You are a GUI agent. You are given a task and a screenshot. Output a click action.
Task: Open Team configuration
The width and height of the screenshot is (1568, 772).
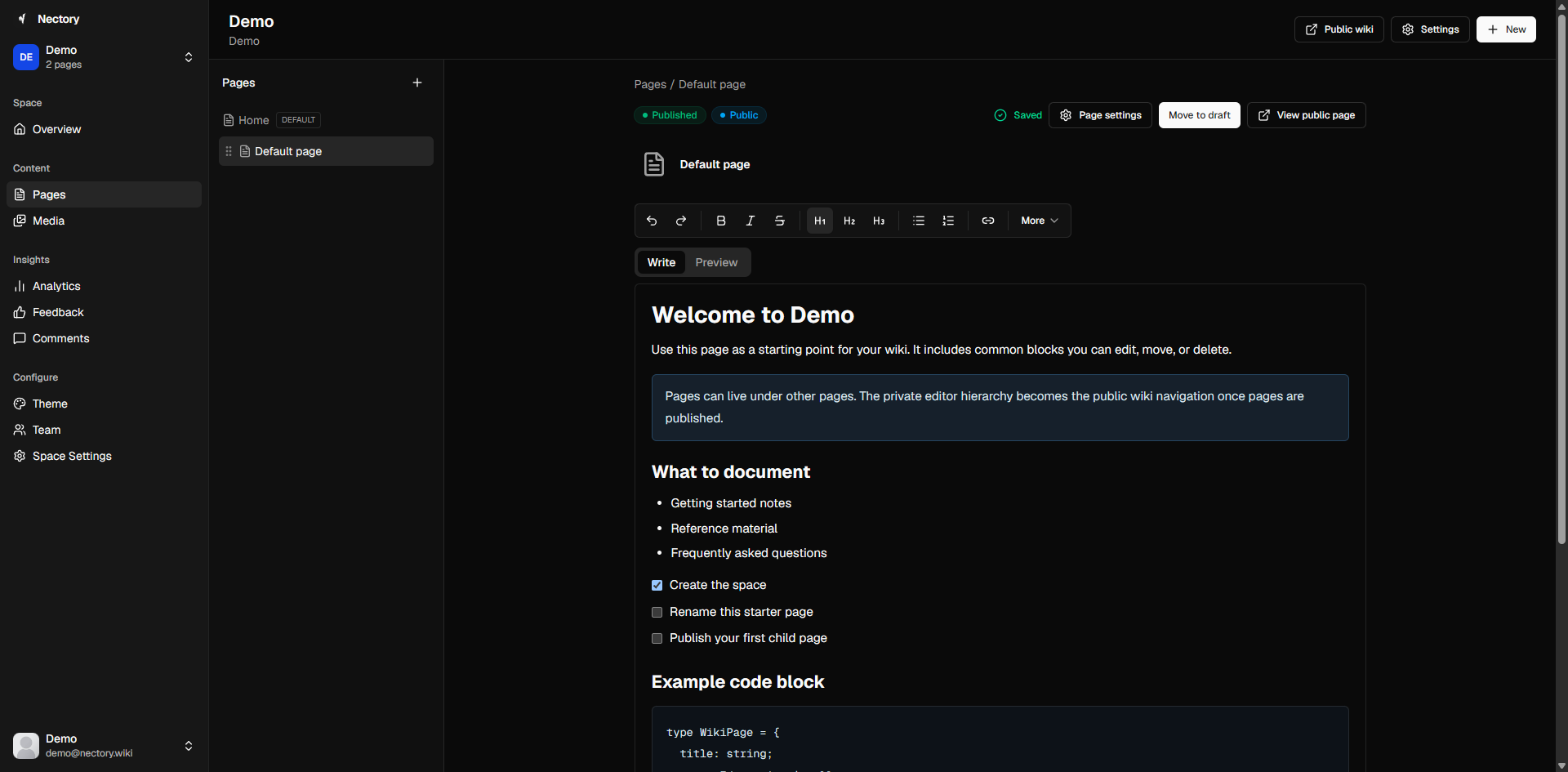104,430
